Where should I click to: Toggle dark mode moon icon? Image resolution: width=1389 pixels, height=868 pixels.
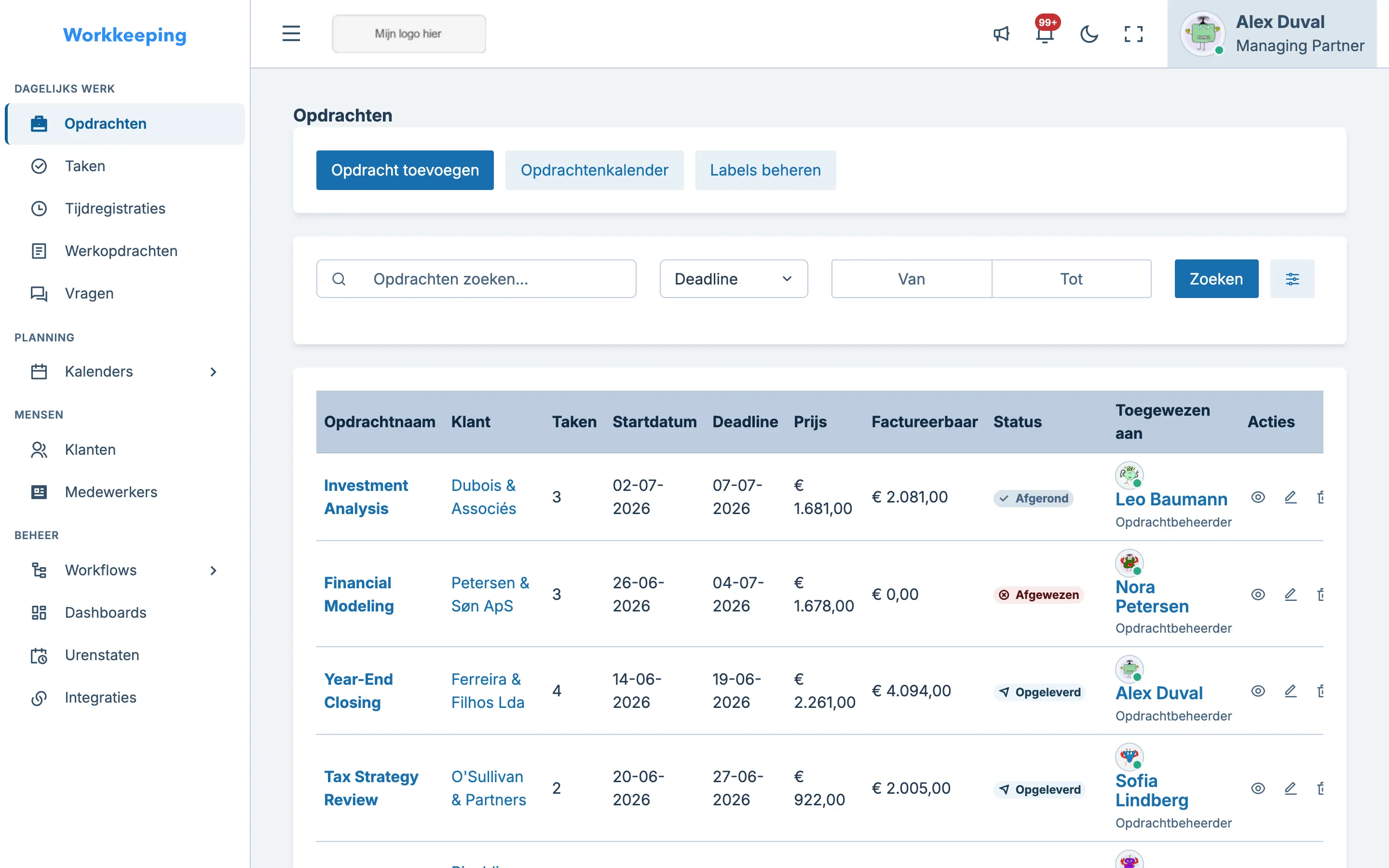(x=1089, y=34)
